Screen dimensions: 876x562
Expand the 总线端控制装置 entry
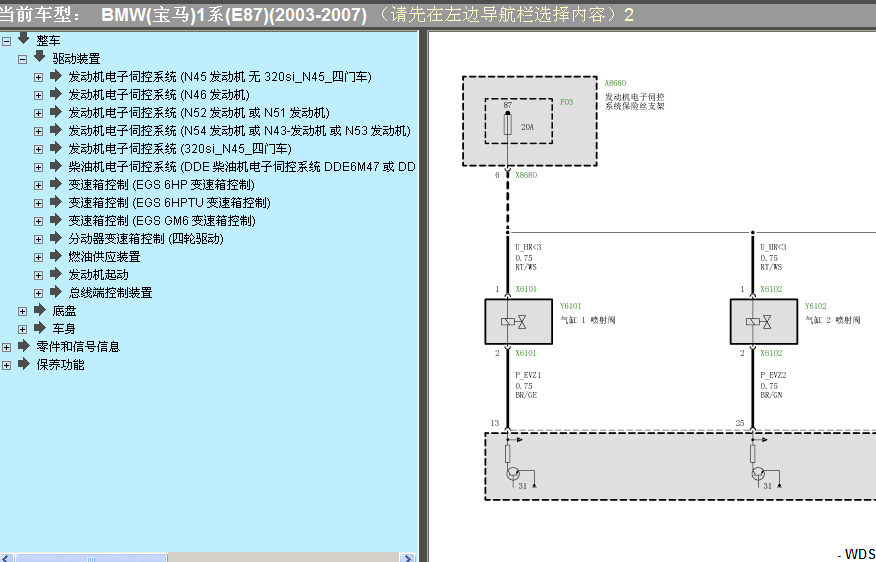click(x=38, y=293)
